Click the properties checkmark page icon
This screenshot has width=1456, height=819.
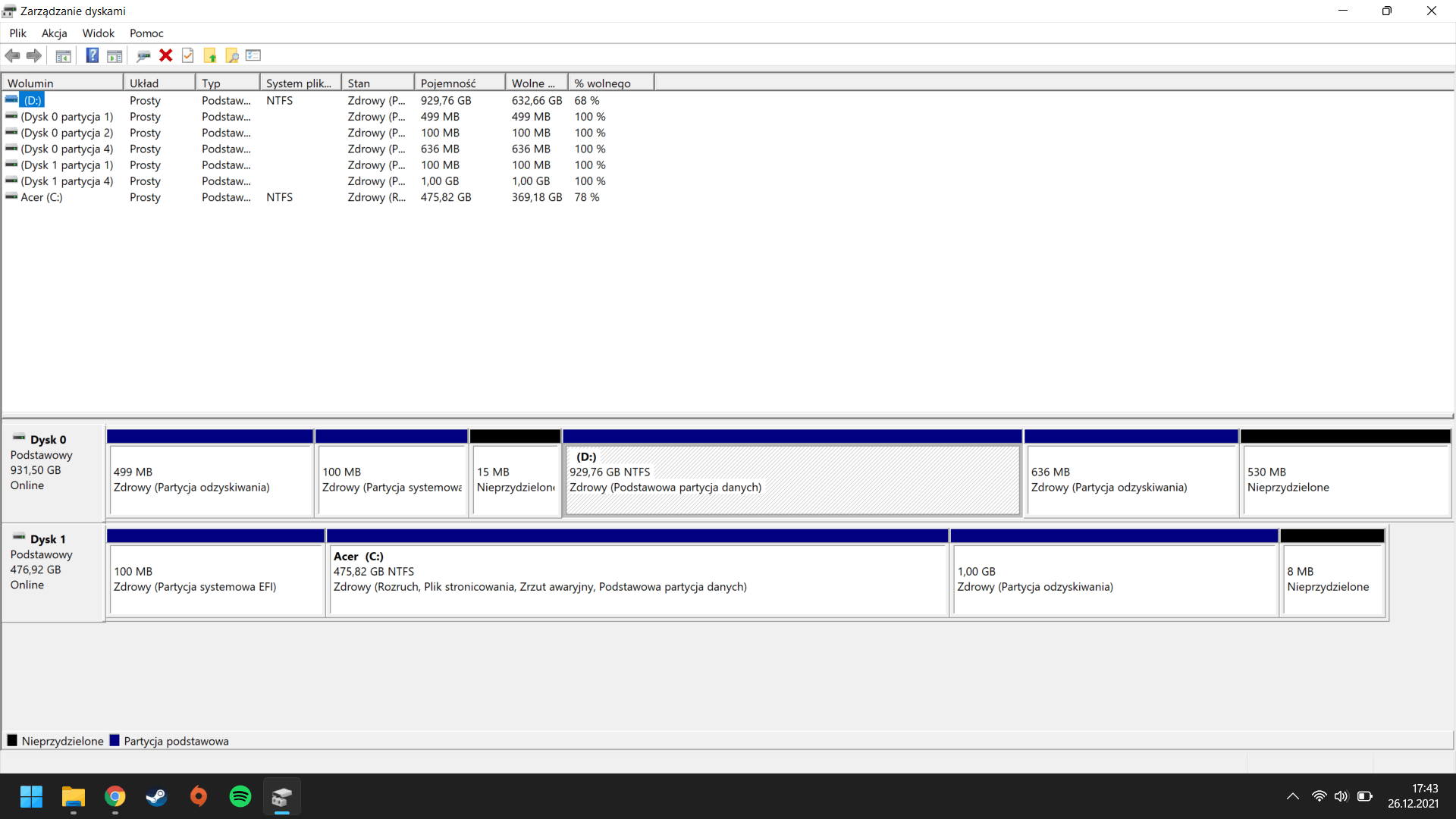pyautogui.click(x=188, y=55)
